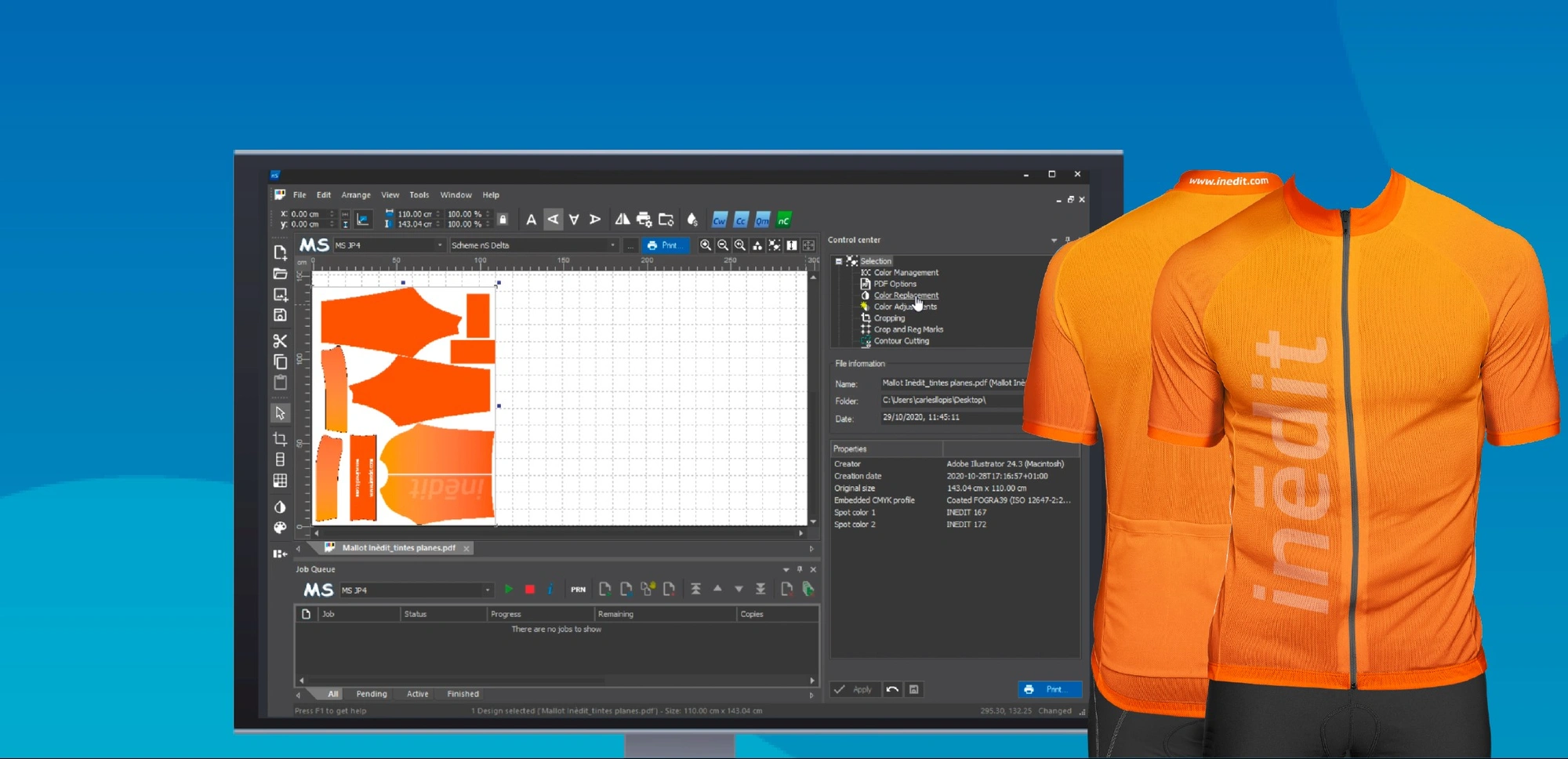Viewport: 1568px width, 759px height.
Task: Start the job queue with green play
Action: [509, 590]
